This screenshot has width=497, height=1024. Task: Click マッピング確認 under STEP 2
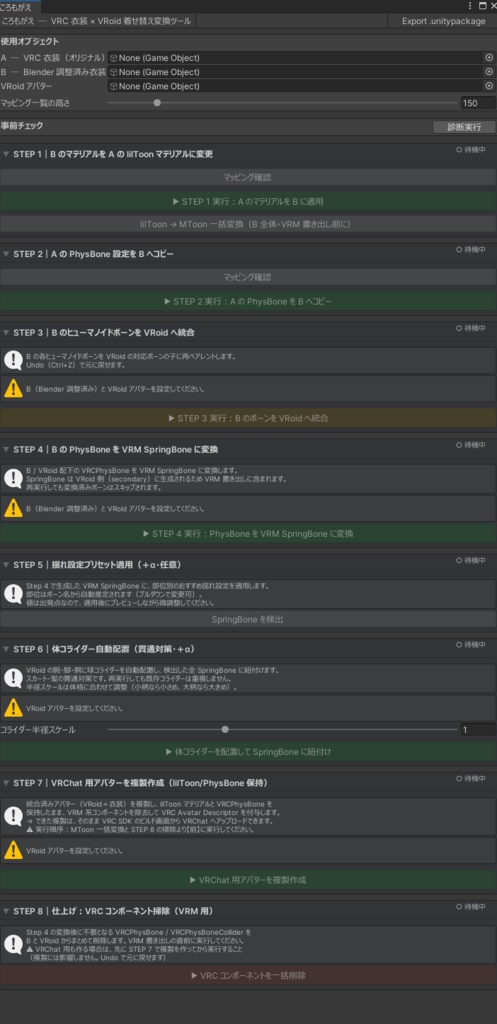coord(248,277)
